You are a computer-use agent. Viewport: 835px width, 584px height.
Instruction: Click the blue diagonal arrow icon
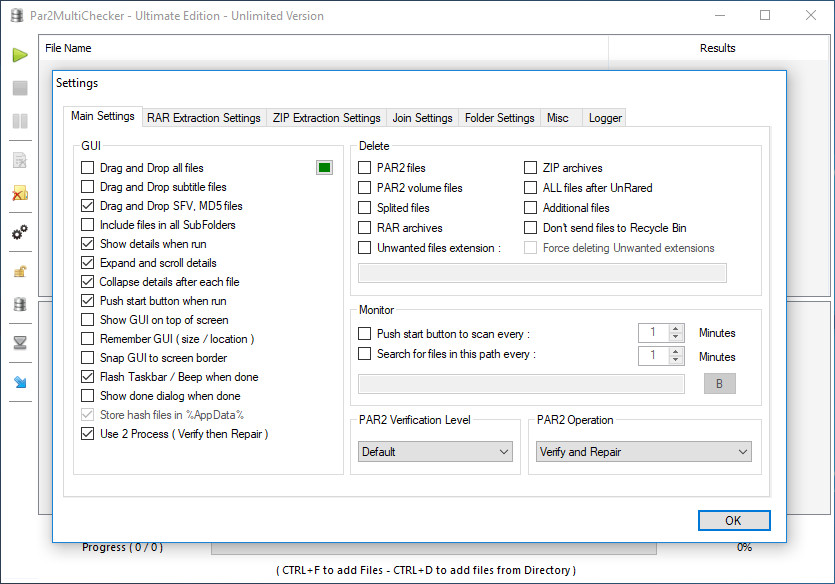coord(20,382)
